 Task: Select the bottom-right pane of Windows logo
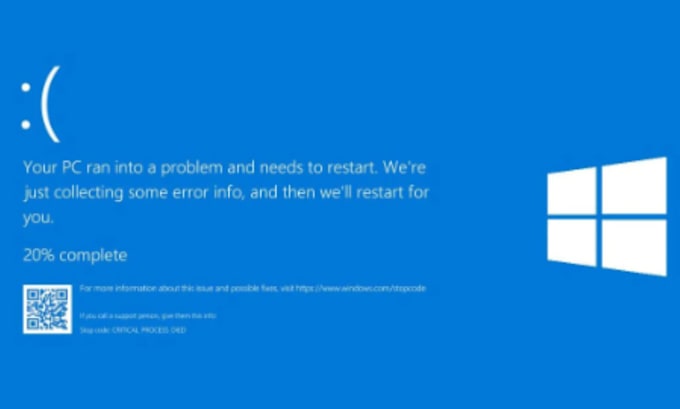[634, 248]
